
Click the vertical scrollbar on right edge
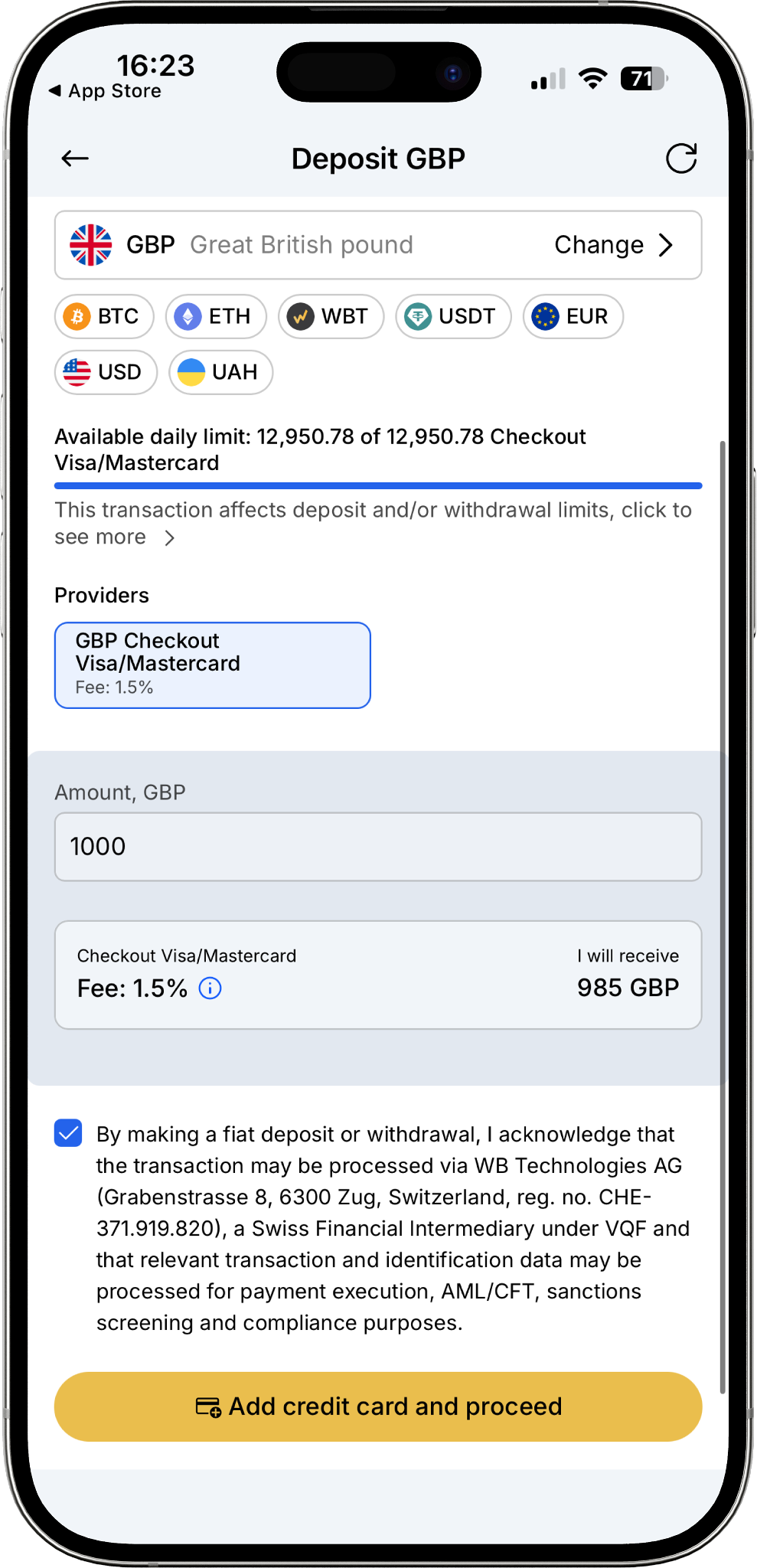pos(722,916)
